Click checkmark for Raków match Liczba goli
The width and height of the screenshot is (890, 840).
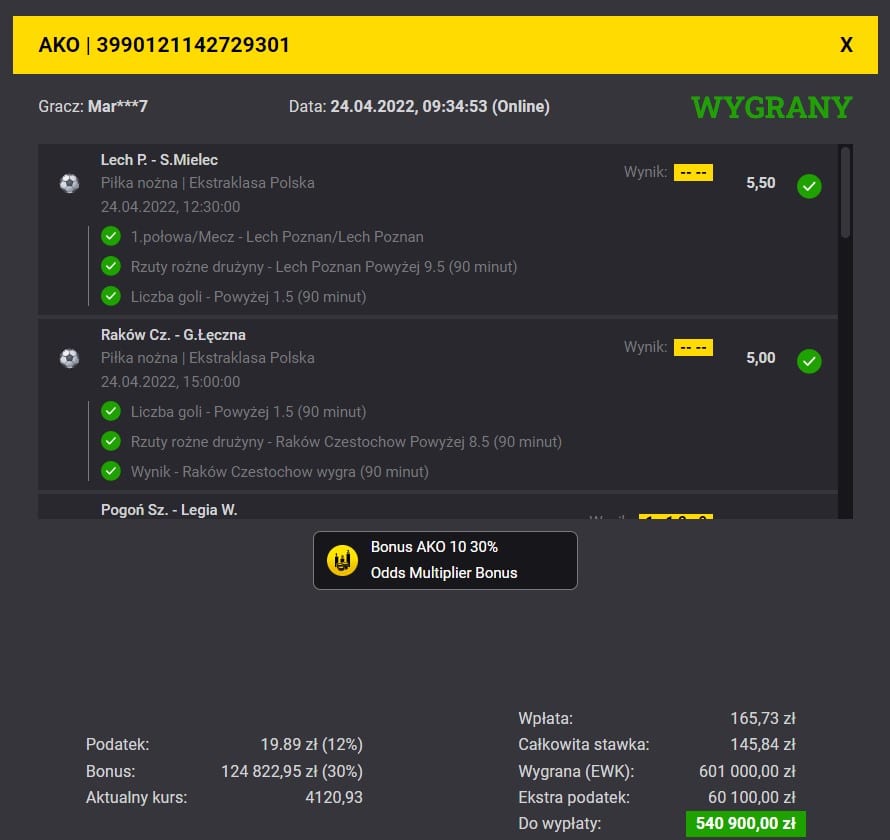pyautogui.click(x=111, y=412)
